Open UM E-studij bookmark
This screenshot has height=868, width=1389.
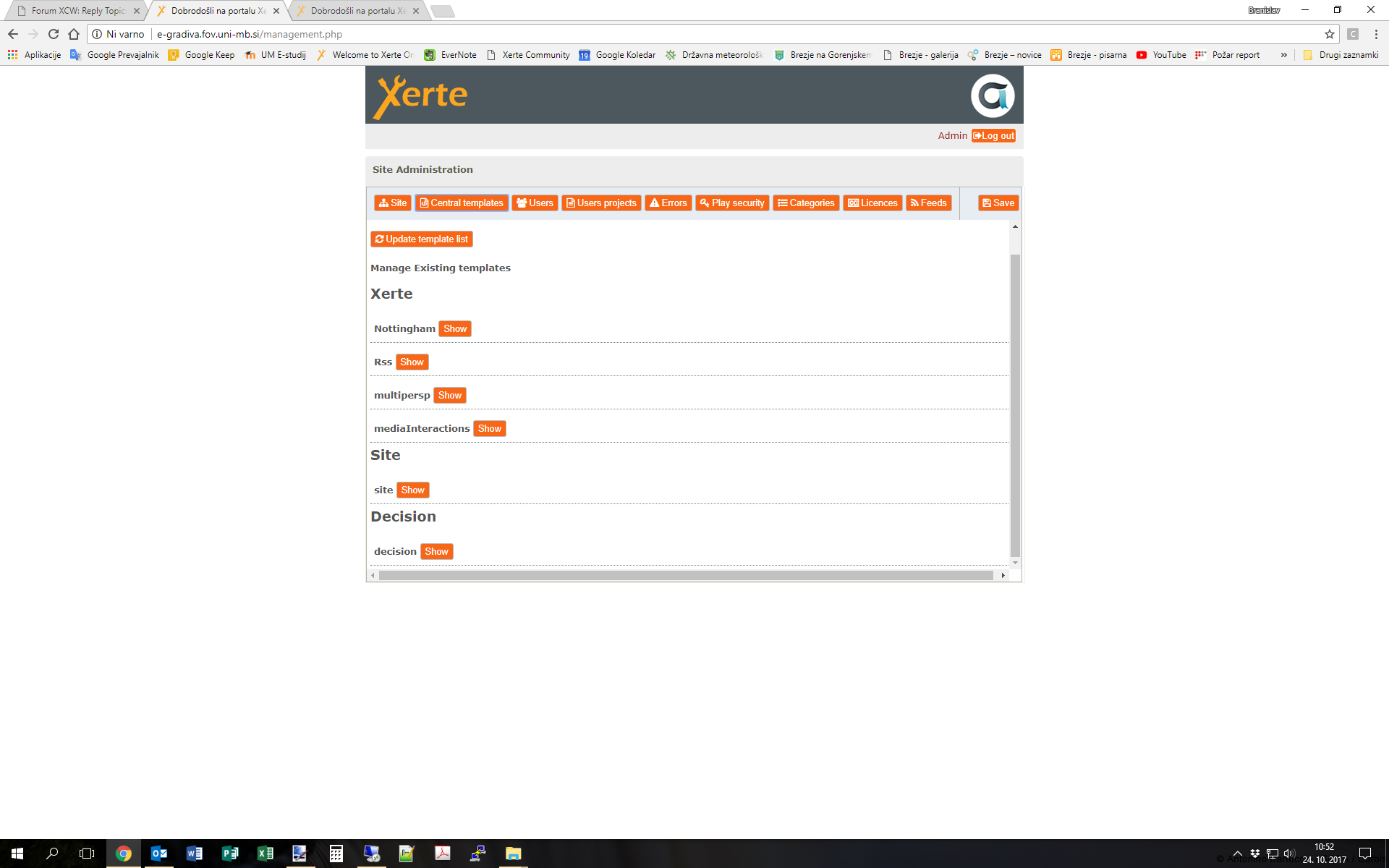tap(275, 55)
